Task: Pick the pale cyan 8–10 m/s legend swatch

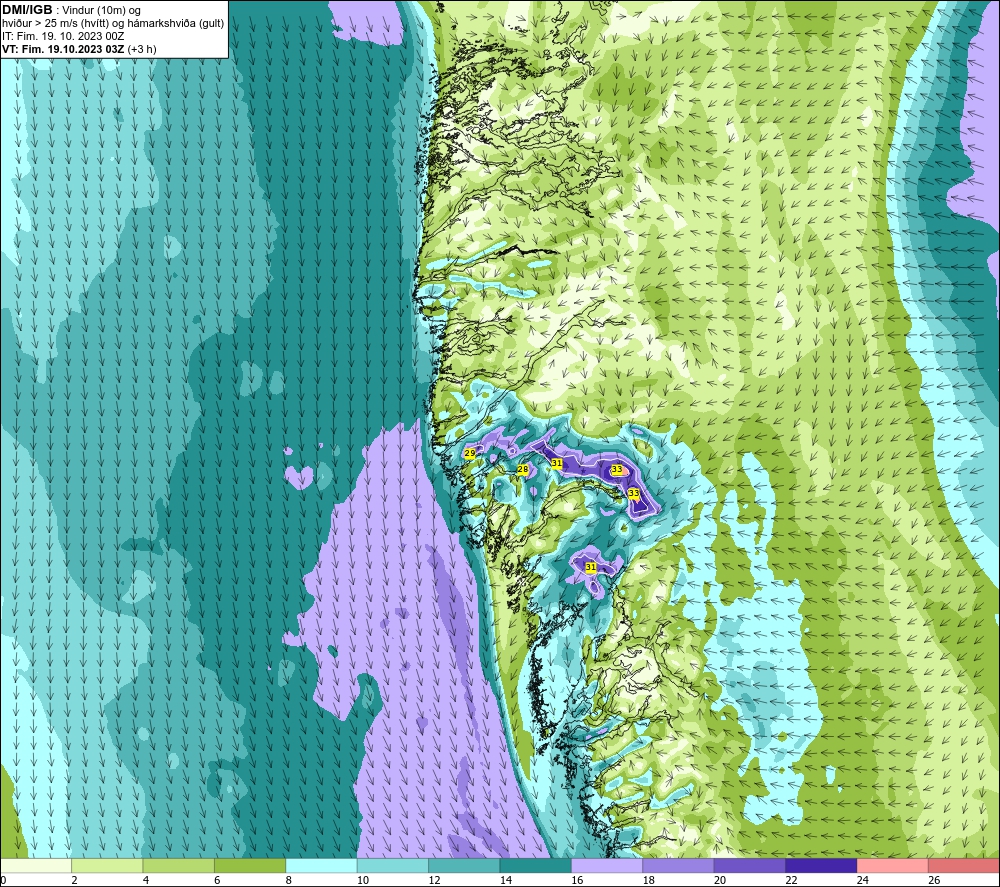Action: click(321, 865)
